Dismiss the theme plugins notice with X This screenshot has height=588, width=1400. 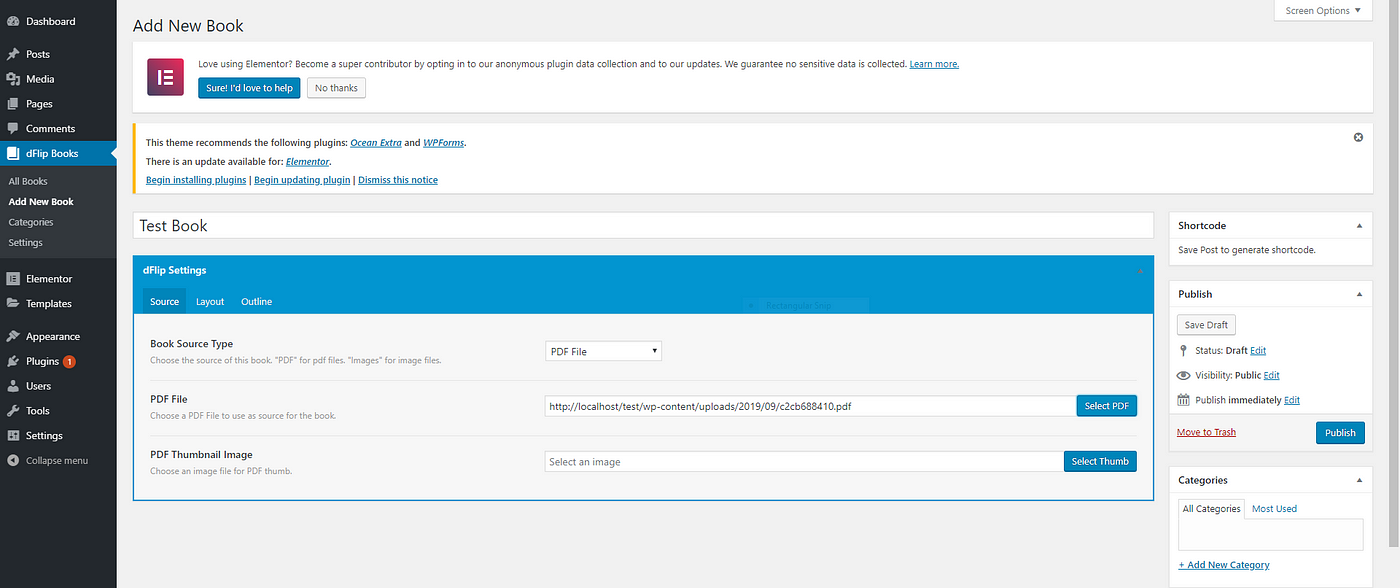[x=1358, y=137]
